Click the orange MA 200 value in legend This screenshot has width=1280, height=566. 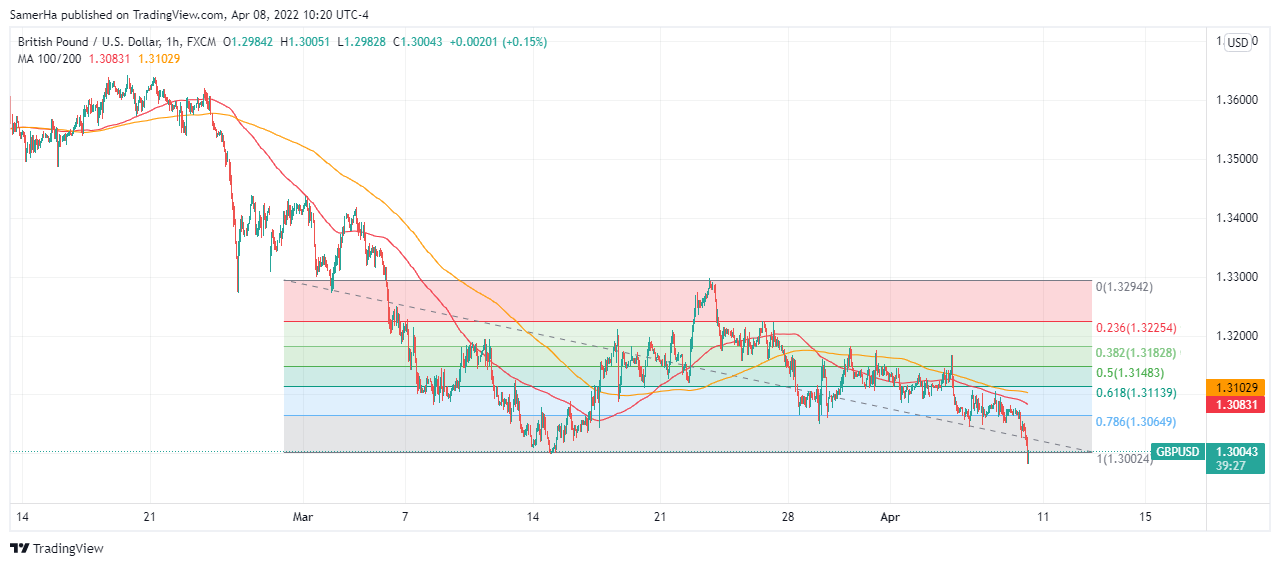tap(161, 59)
